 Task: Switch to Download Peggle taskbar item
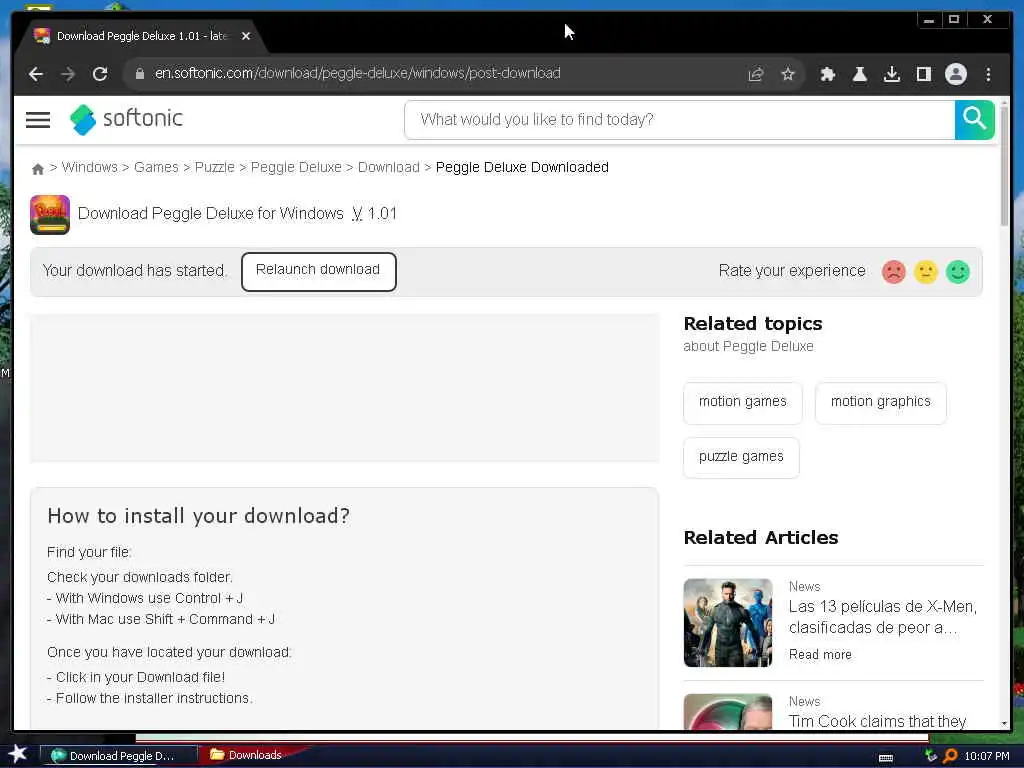pyautogui.click(x=118, y=756)
